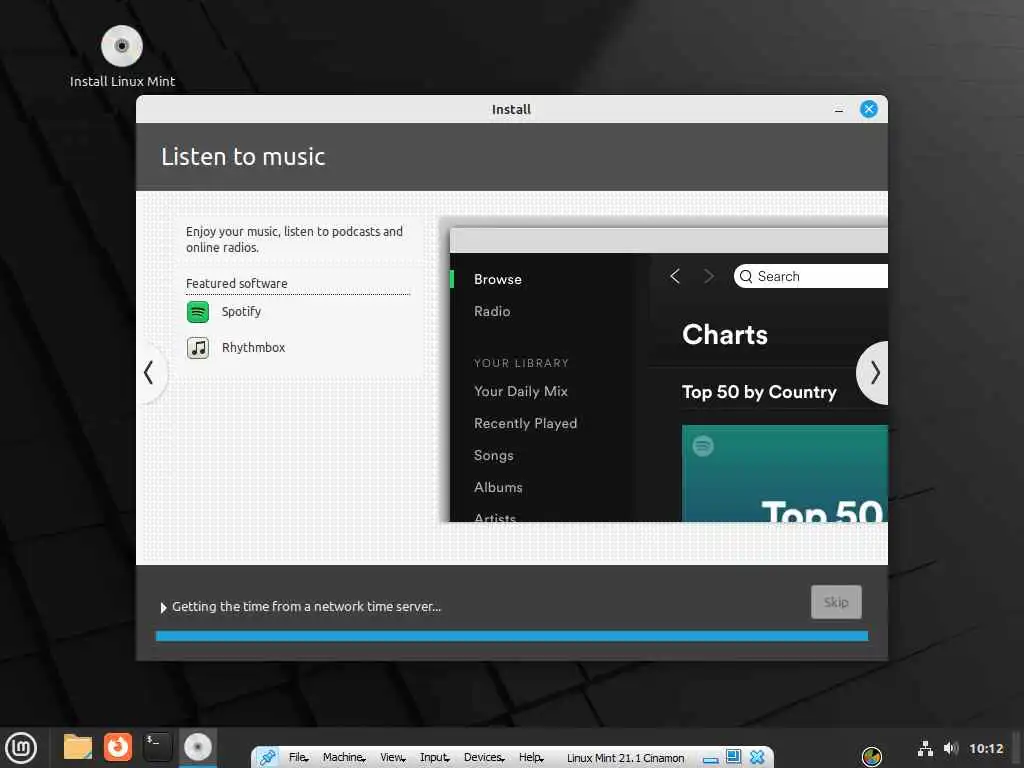1024x768 pixels.
Task: Click the Spotify label text
Action: coord(241,312)
